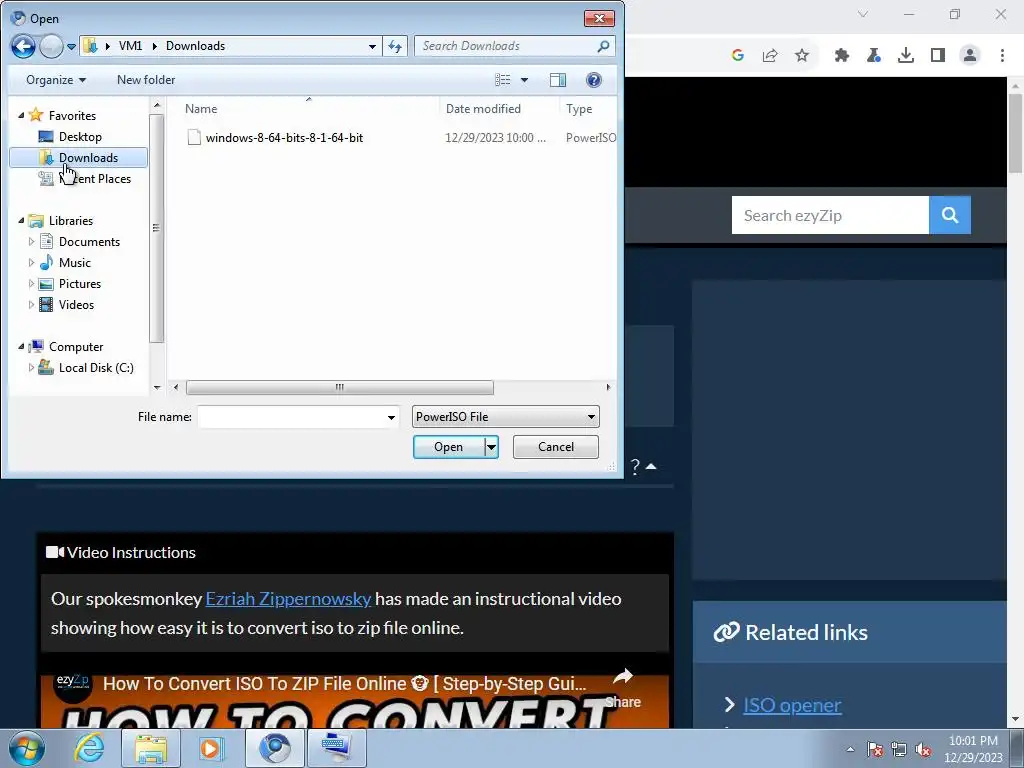Follow the Ezriah Zippernowsky link
This screenshot has width=1024, height=768.
pyautogui.click(x=288, y=599)
